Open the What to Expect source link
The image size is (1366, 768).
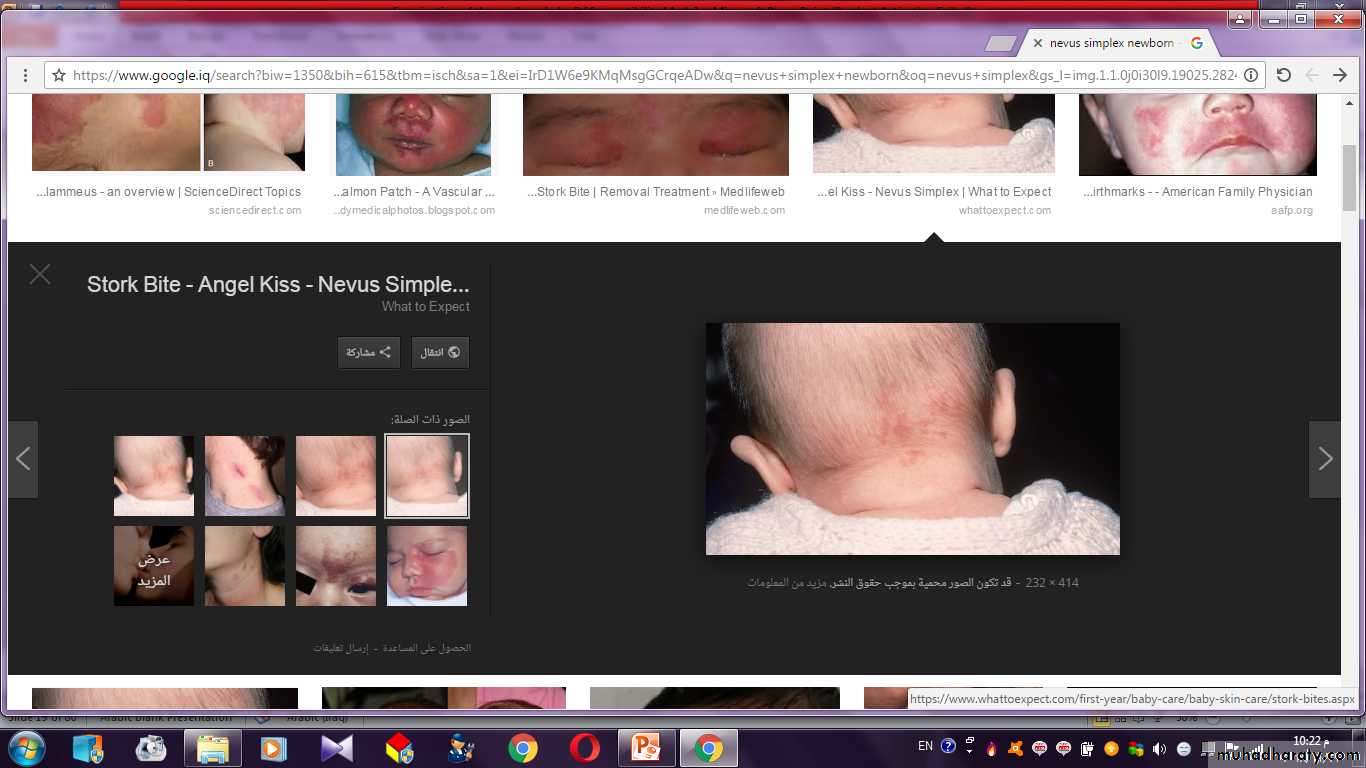click(425, 307)
